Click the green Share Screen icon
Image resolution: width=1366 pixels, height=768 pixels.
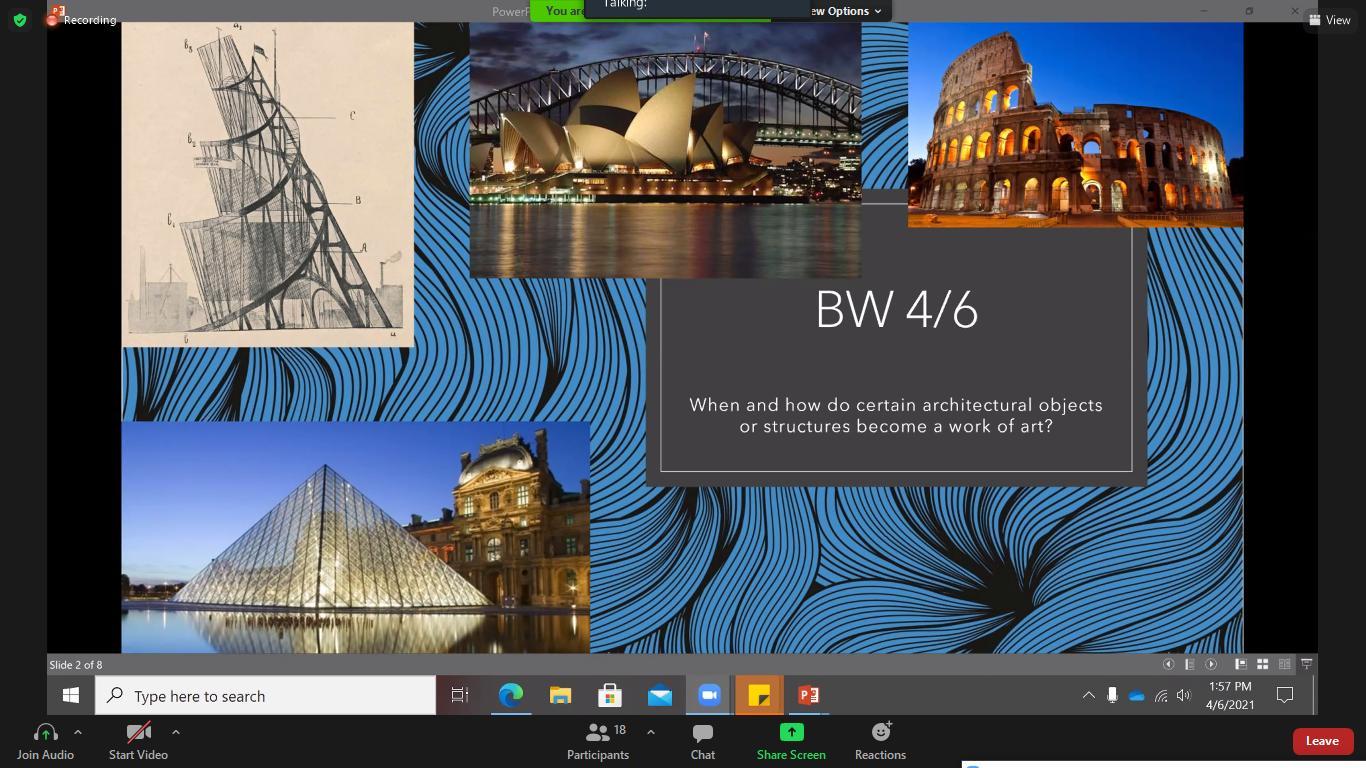[791, 733]
